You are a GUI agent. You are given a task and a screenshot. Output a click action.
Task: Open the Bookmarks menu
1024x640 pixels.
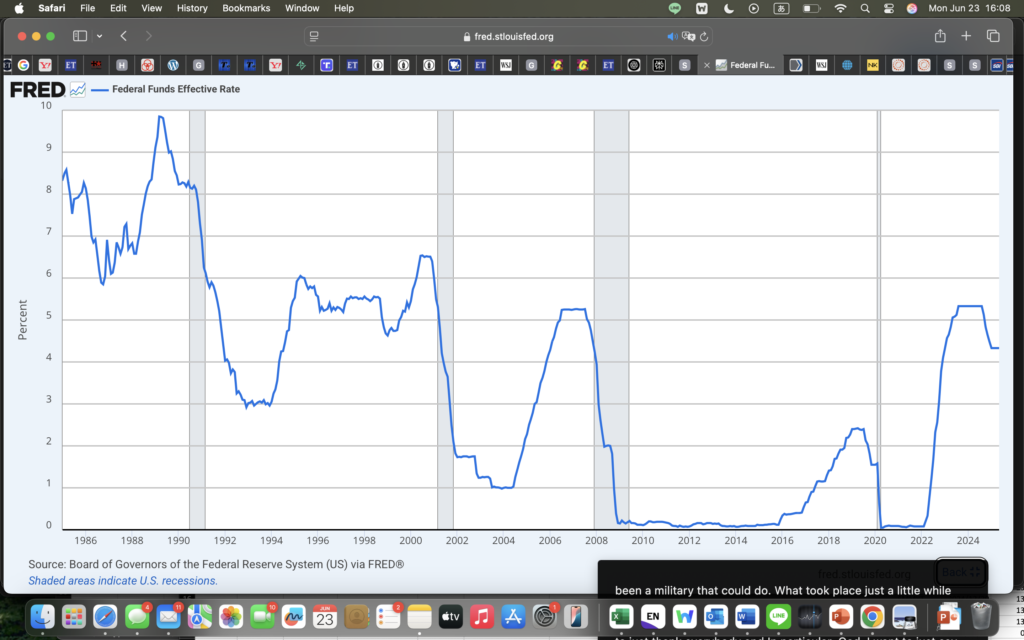(246, 8)
